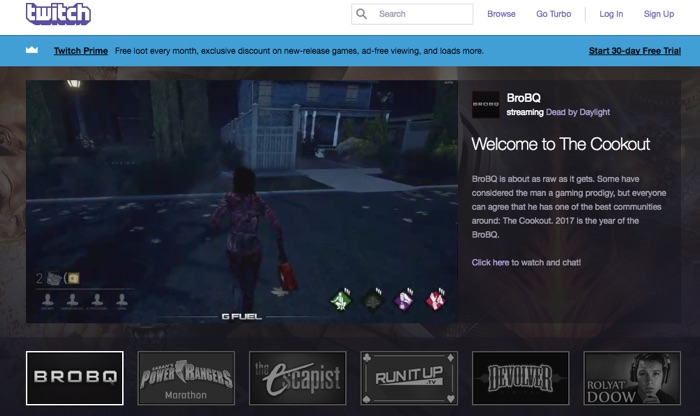Image resolution: width=700 pixels, height=416 pixels.
Task: Click the Twitch logo
Action: [58, 14]
